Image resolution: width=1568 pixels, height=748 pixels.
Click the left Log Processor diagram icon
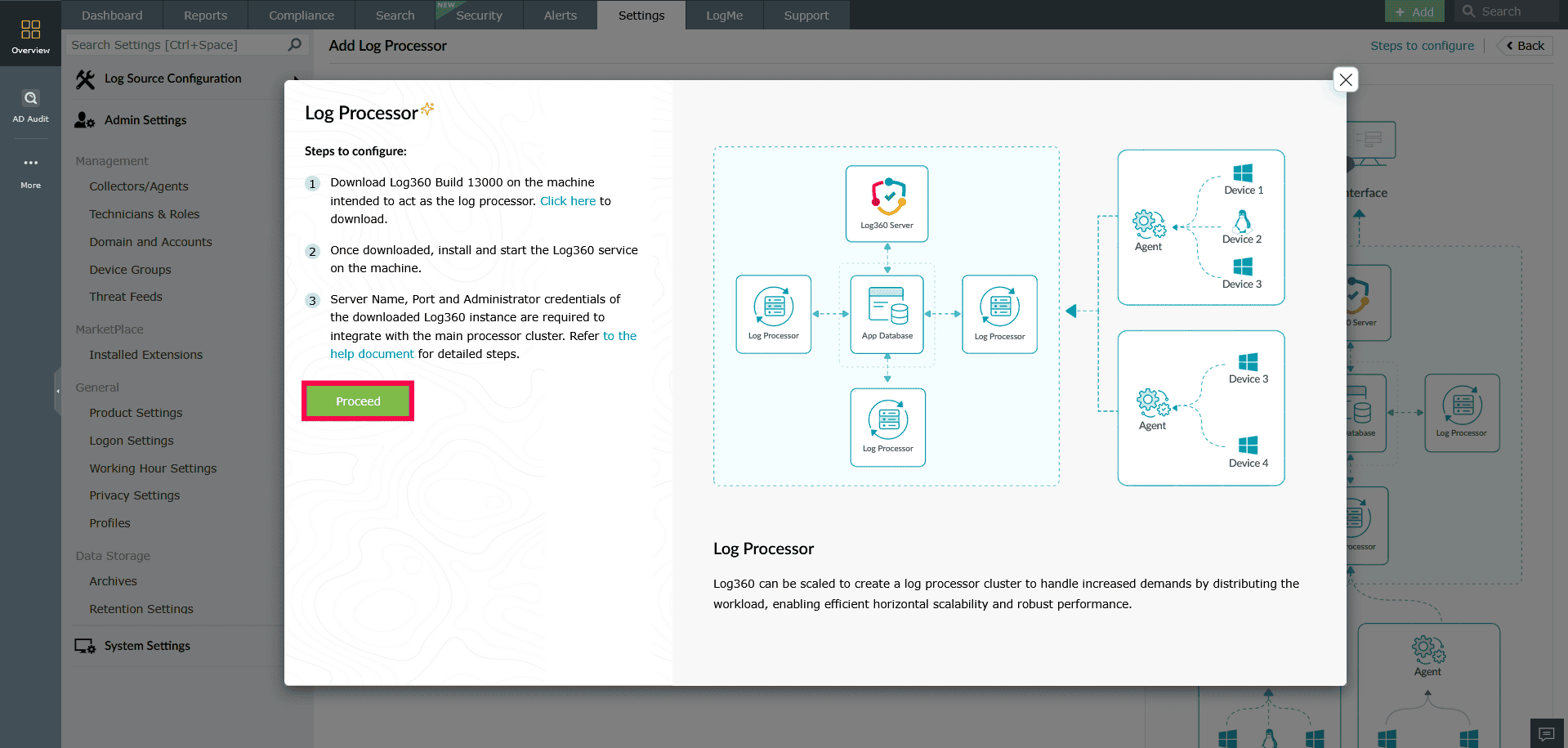[x=774, y=307]
